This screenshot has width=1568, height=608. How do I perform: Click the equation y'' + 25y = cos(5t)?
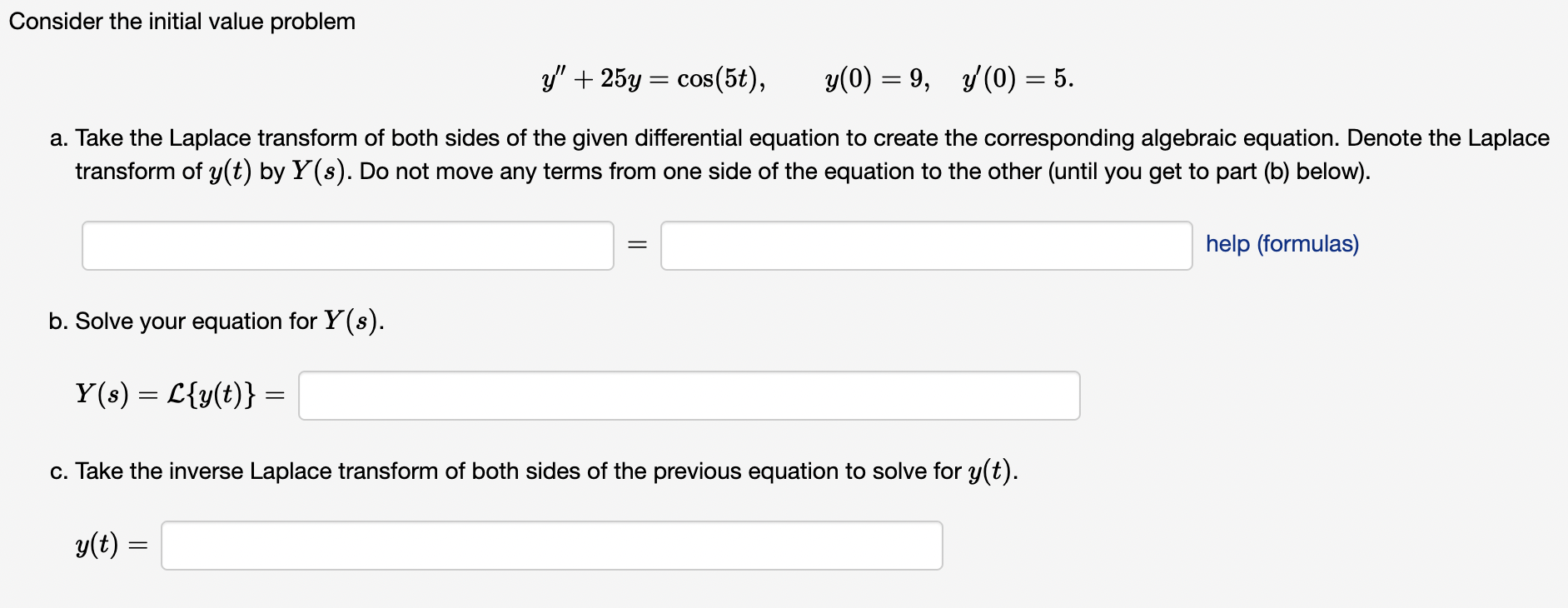coord(654,78)
